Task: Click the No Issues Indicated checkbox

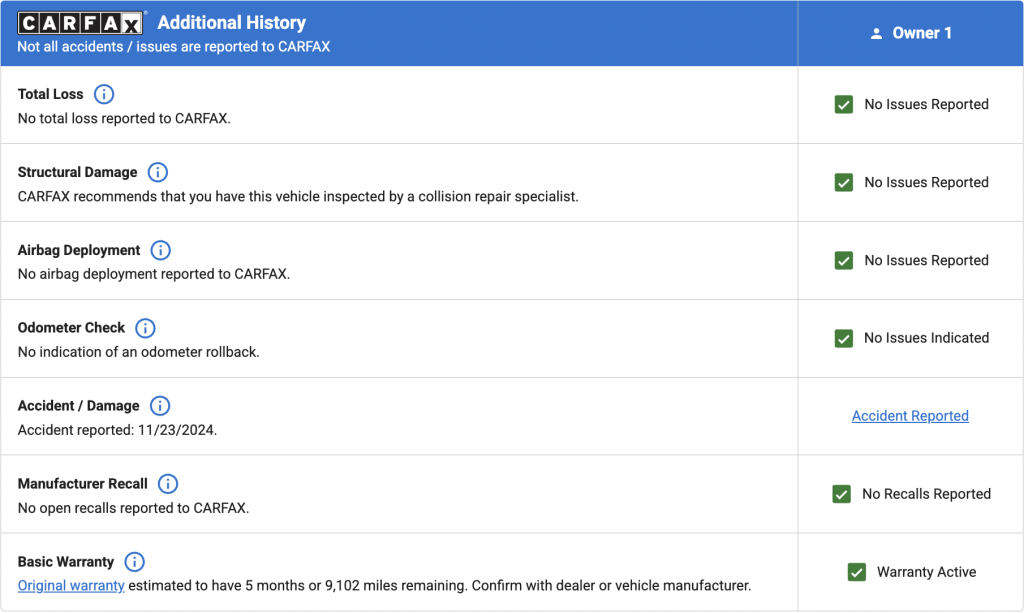Action: 844,338
